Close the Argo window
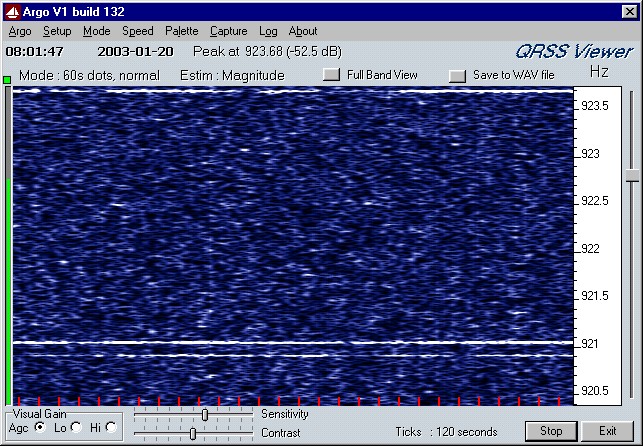 (629, 12)
